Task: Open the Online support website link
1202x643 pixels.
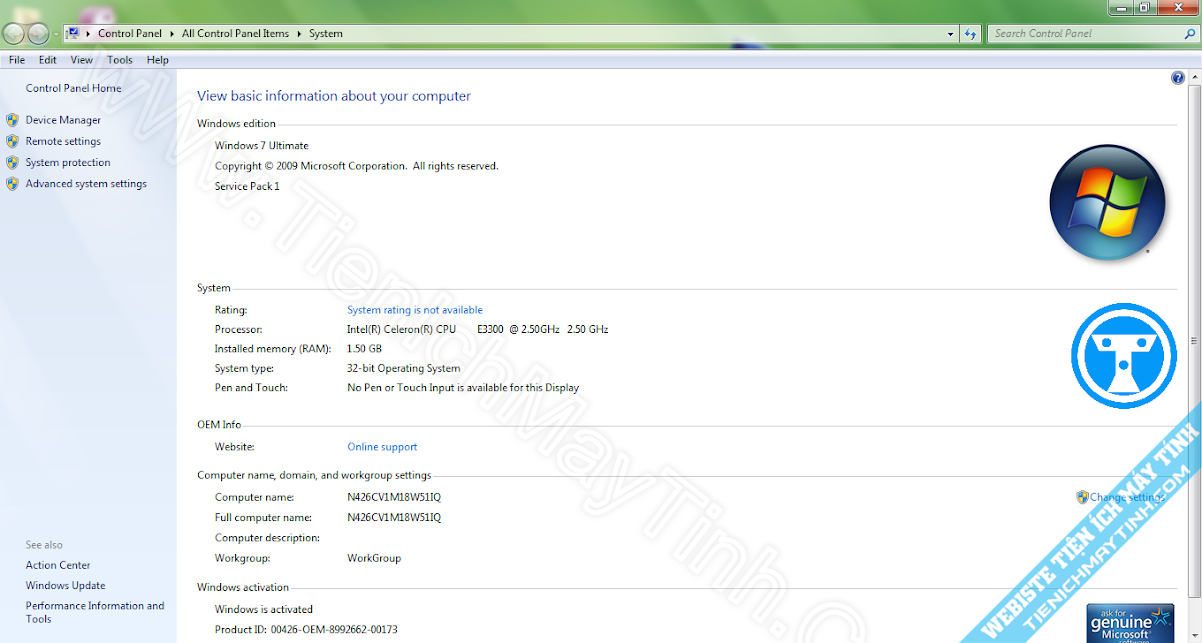Action: point(382,447)
